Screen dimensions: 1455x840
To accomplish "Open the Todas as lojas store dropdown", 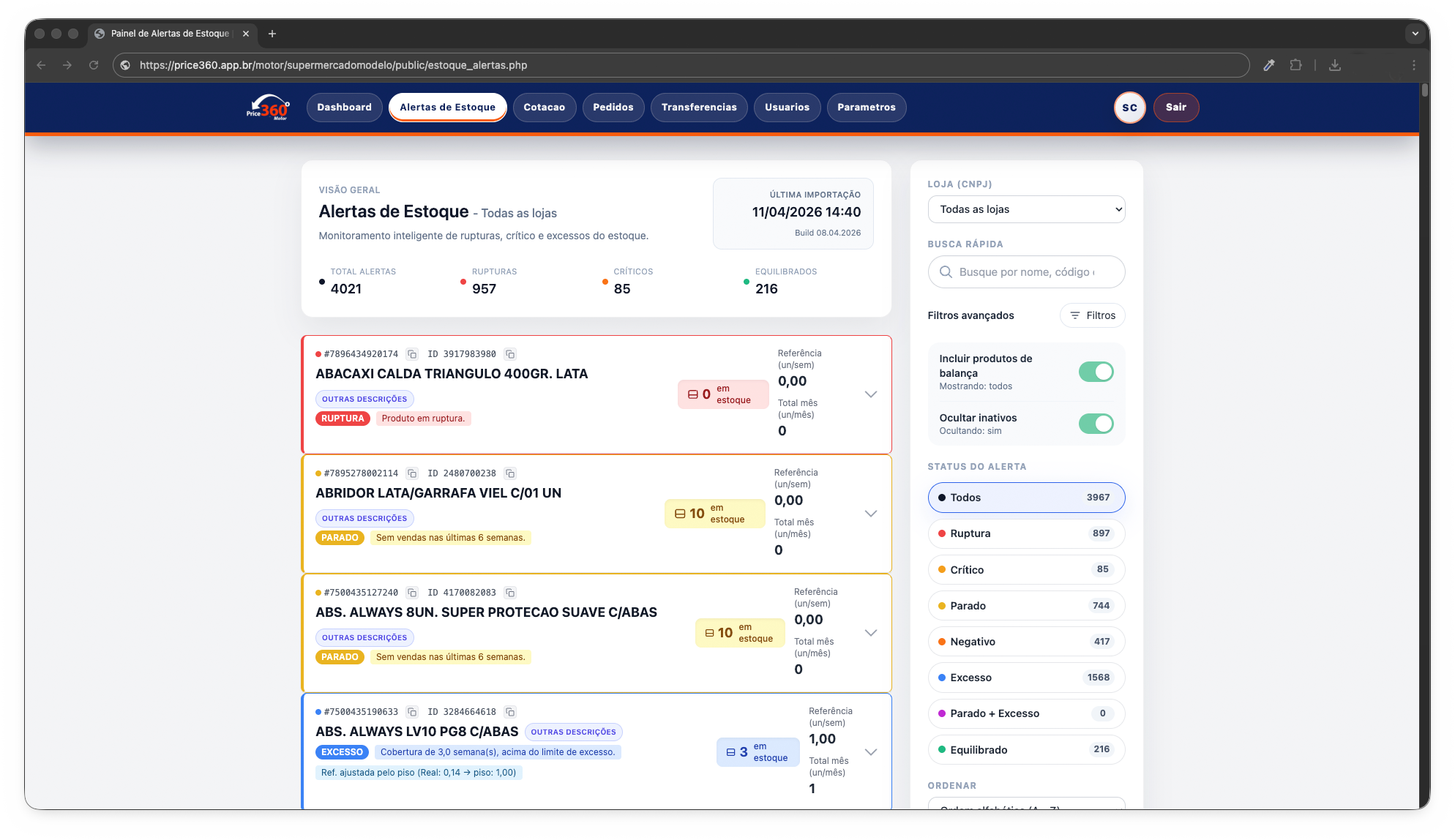I will [1026, 209].
